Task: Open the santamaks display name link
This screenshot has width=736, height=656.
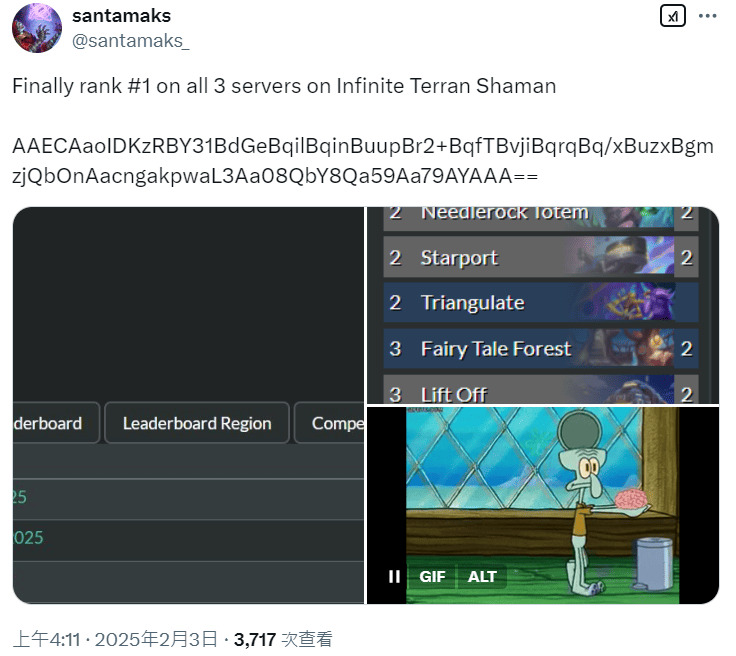Action: pyautogui.click(x=121, y=16)
